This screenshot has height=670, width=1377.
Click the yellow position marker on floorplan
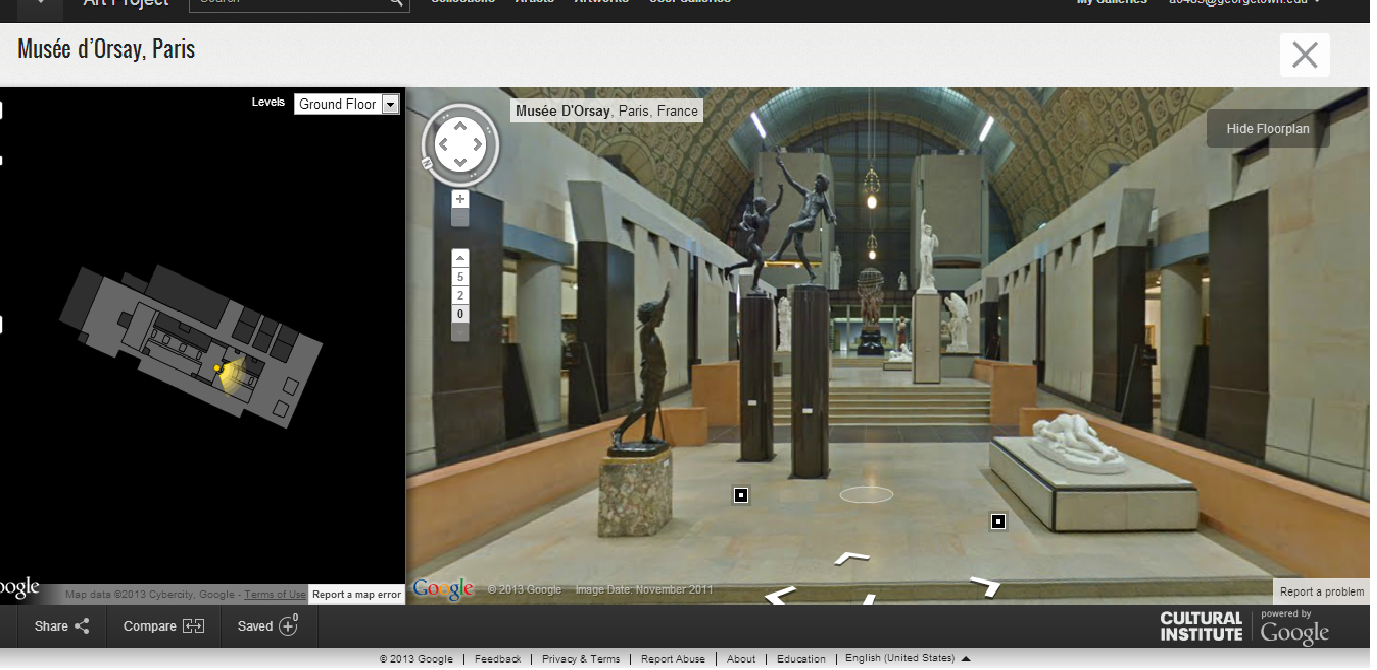pyautogui.click(x=217, y=369)
